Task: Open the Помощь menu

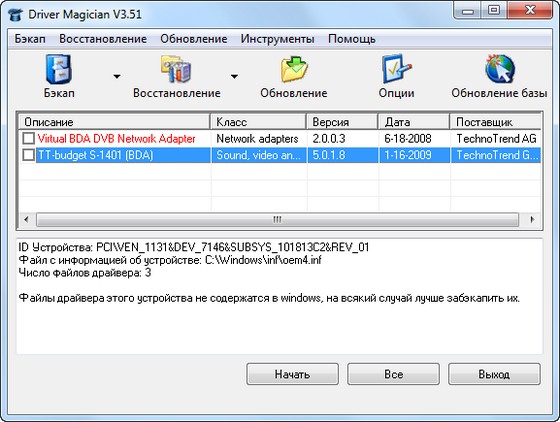Action: [x=352, y=39]
